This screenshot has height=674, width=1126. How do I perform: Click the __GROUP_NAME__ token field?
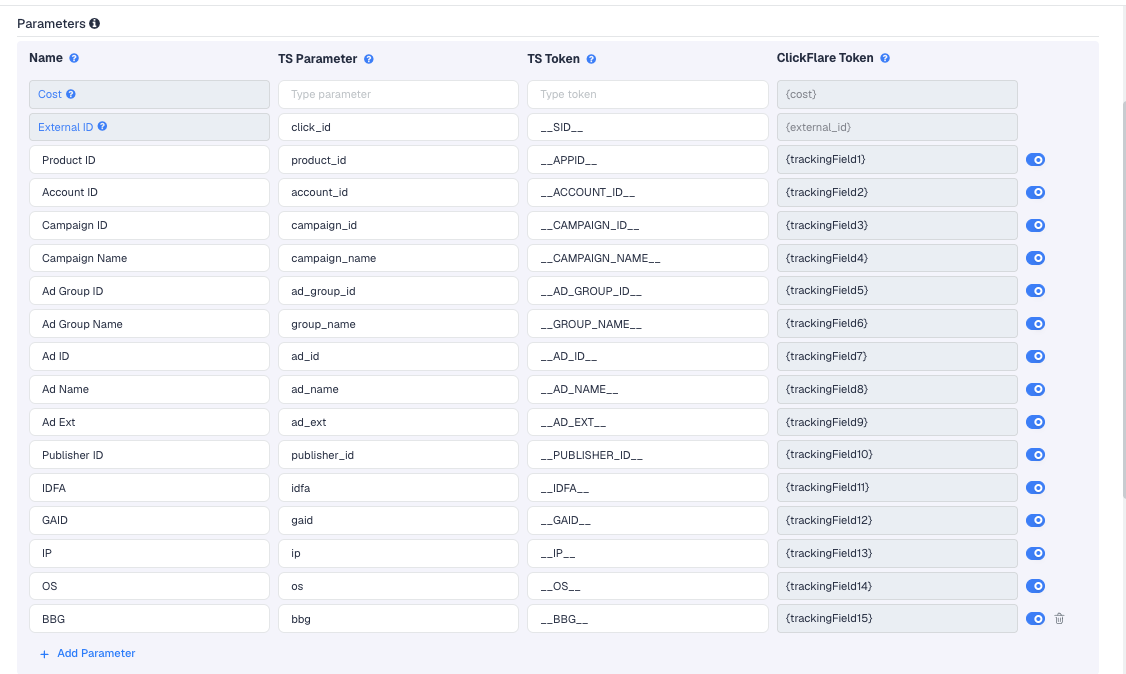click(648, 324)
